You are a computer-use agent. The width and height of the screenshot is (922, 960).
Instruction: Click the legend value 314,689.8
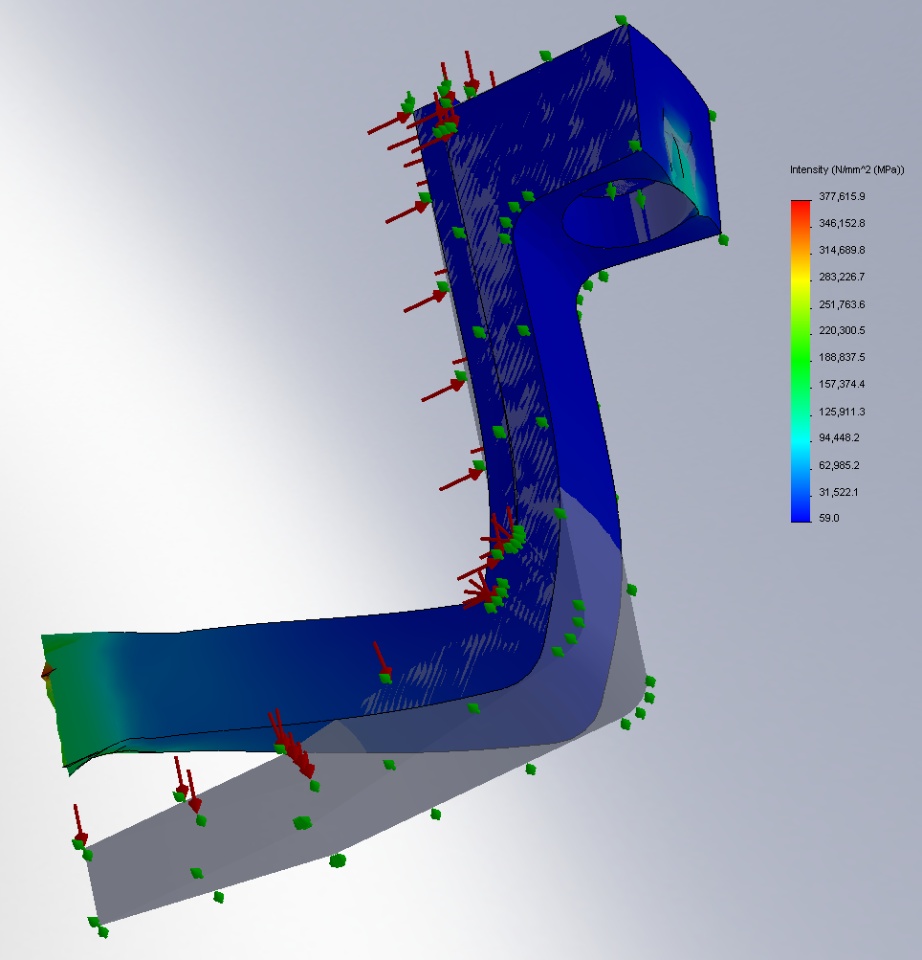pyautogui.click(x=842, y=250)
